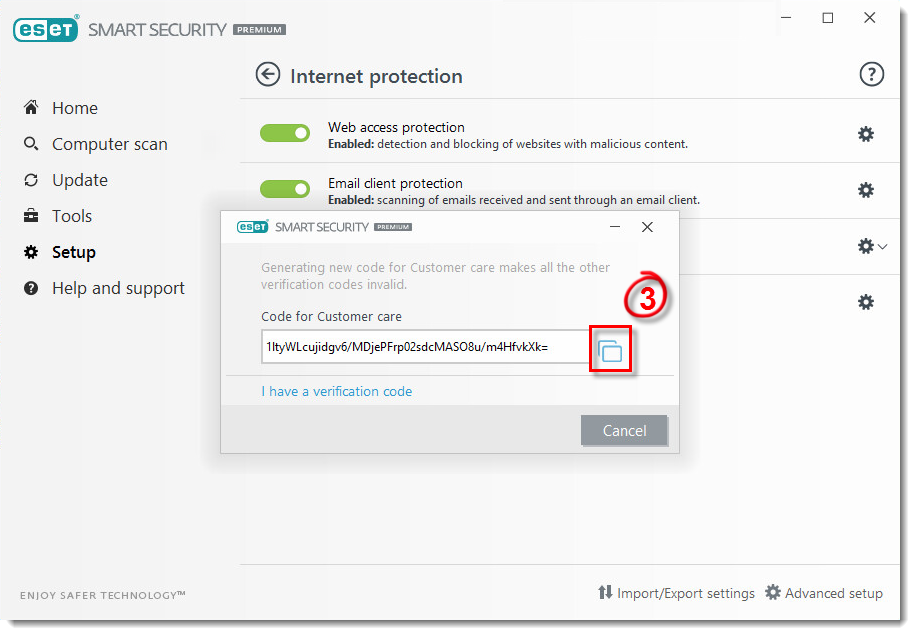The width and height of the screenshot is (909, 629).
Task: Click the 'I have a verification code' link
Action: coord(336,391)
